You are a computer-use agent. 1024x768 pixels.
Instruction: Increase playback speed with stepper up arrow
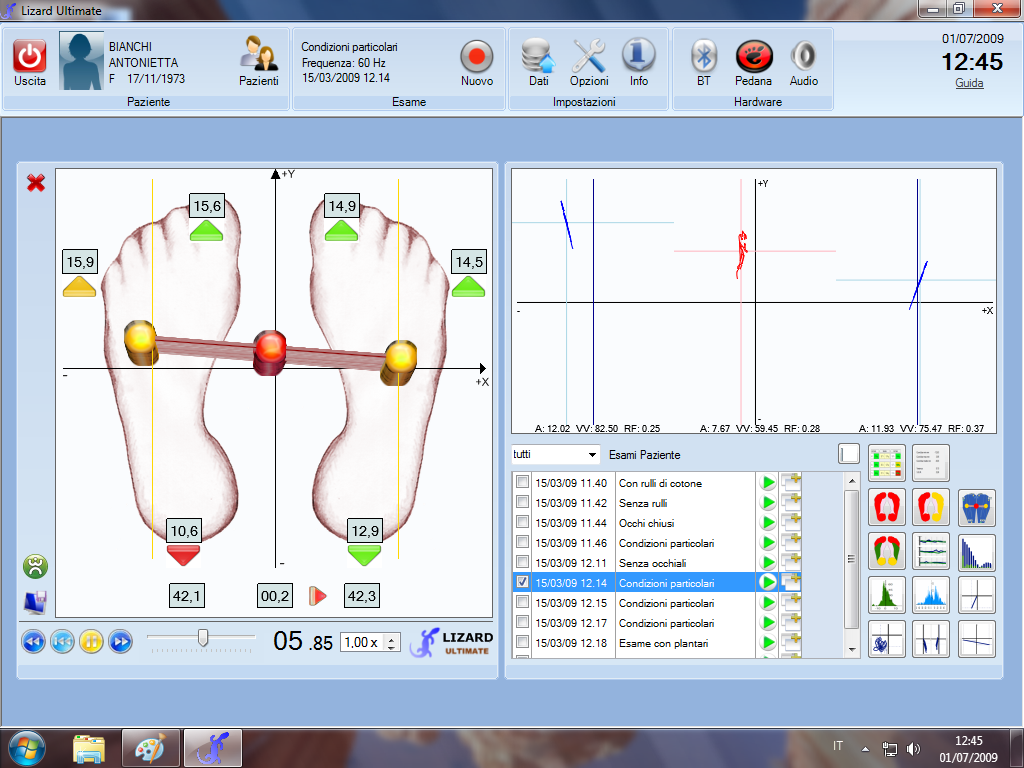pos(392,637)
